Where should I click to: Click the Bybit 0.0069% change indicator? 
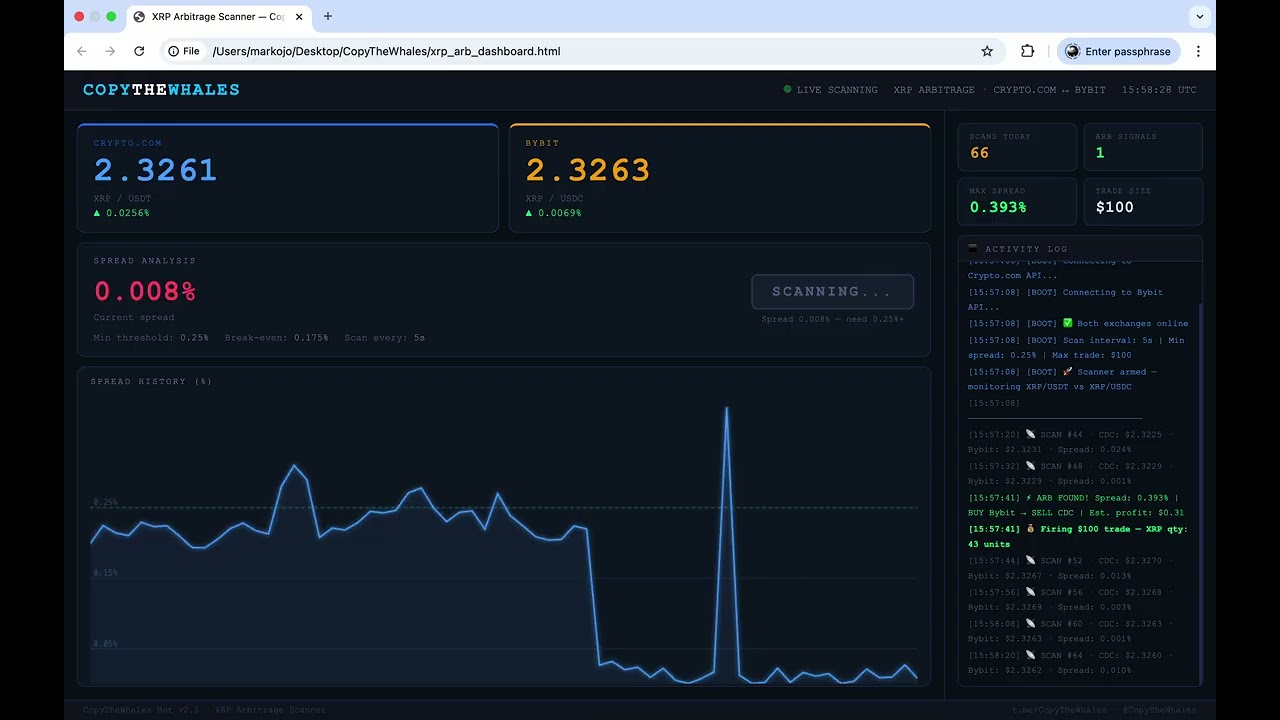(553, 213)
